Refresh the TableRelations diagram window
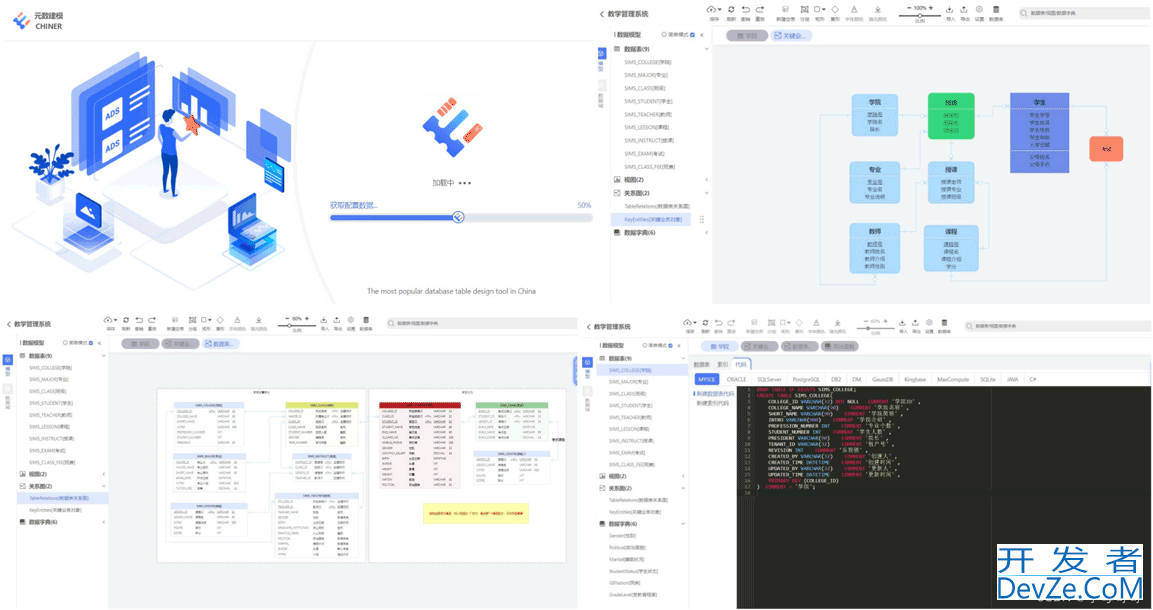Screen dimensions: 1153x610 pyautogui.click(x=126, y=320)
